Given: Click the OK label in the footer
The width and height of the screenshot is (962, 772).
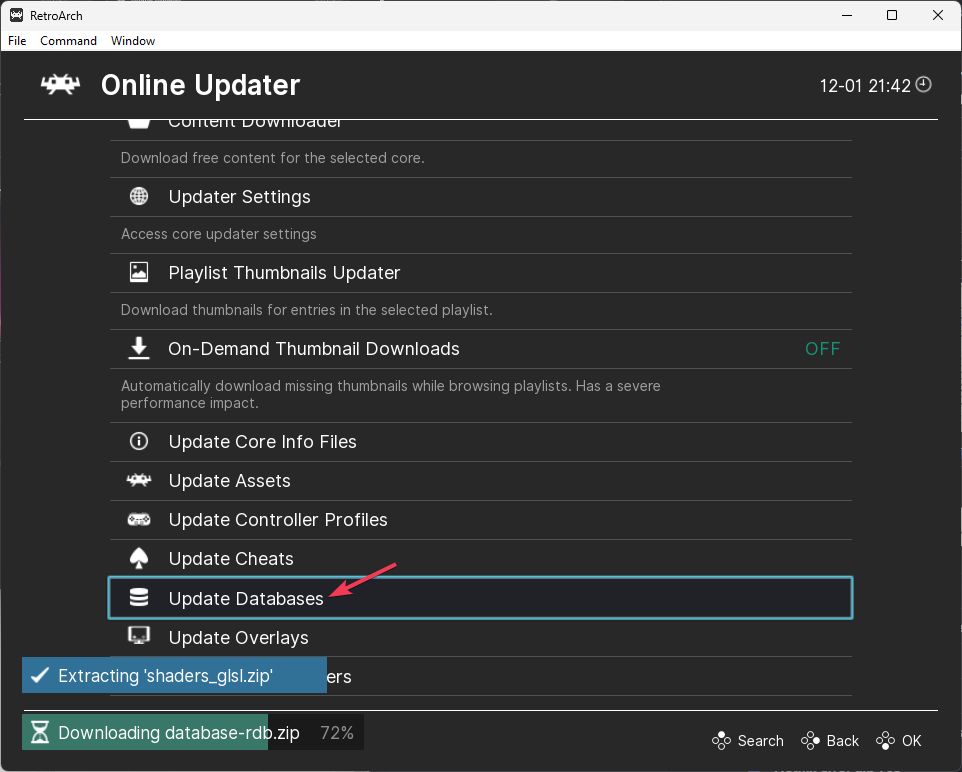Looking at the screenshot, I should (911, 741).
